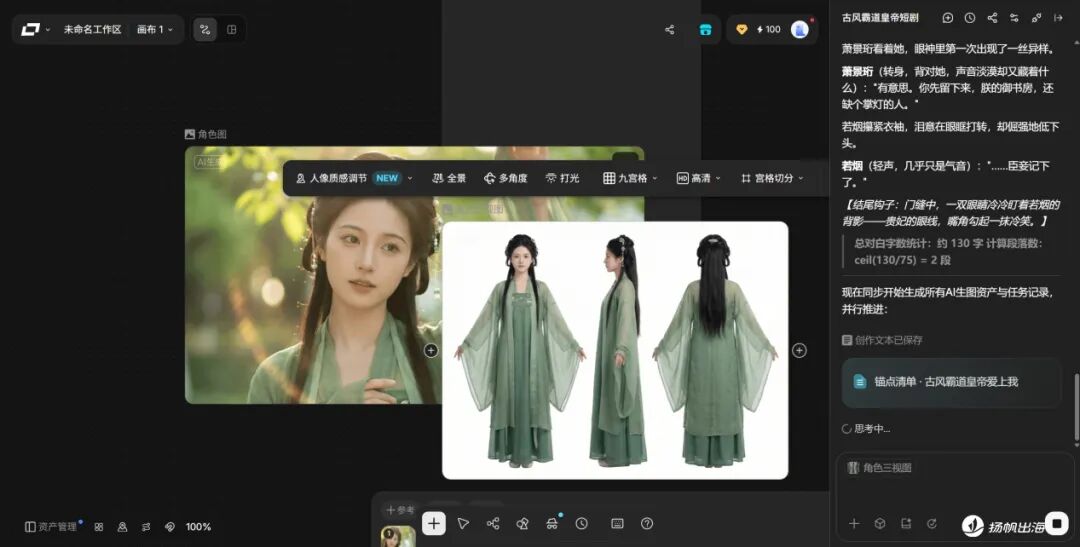Start a new chat in side panel
This screenshot has width=1080, height=547.
(x=948, y=18)
